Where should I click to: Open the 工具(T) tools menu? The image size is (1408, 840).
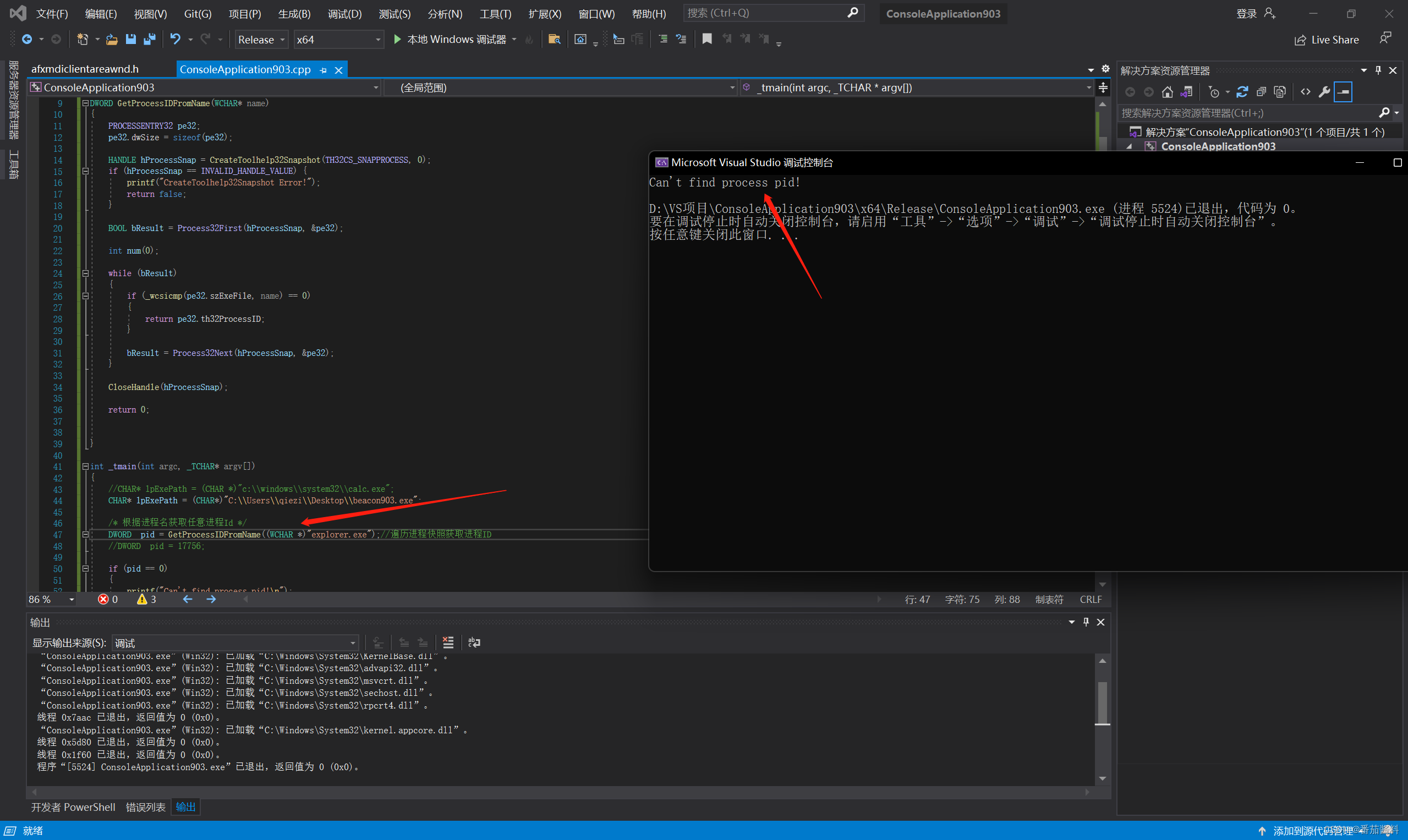click(495, 14)
